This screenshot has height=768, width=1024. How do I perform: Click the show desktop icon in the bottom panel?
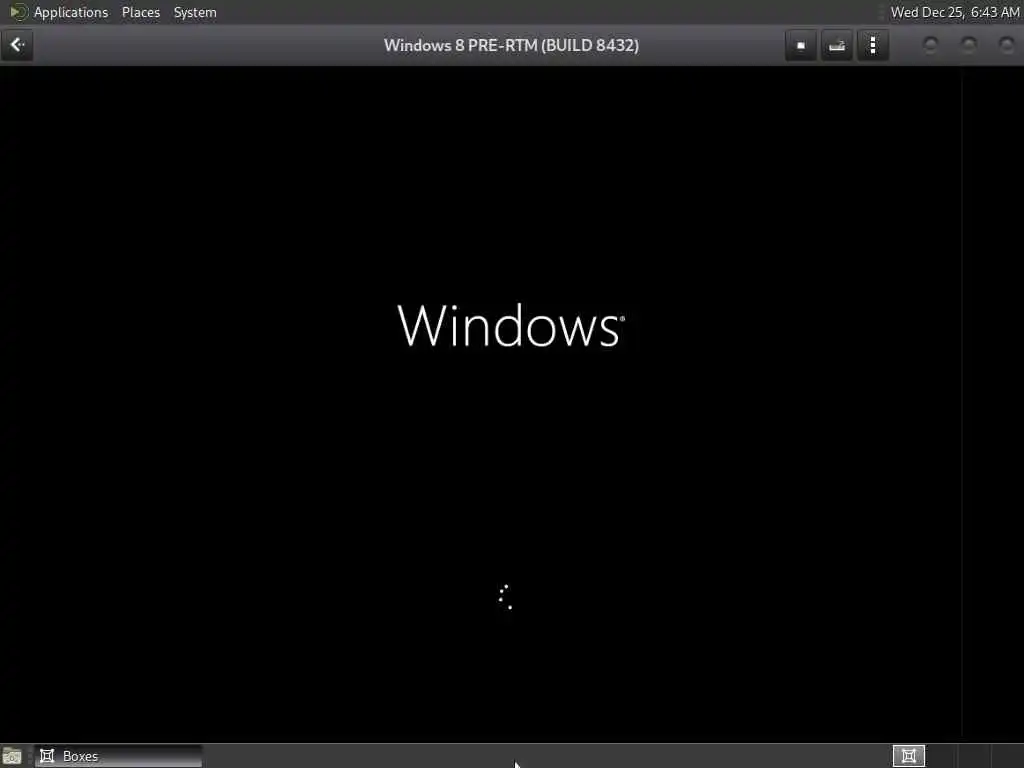12,756
